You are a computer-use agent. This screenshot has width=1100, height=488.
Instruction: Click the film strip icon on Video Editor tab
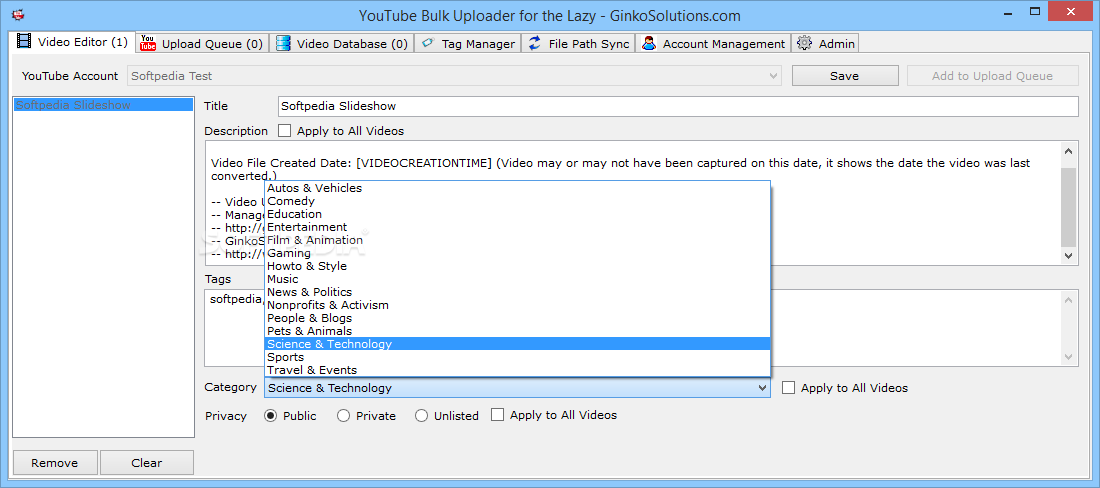(25, 41)
